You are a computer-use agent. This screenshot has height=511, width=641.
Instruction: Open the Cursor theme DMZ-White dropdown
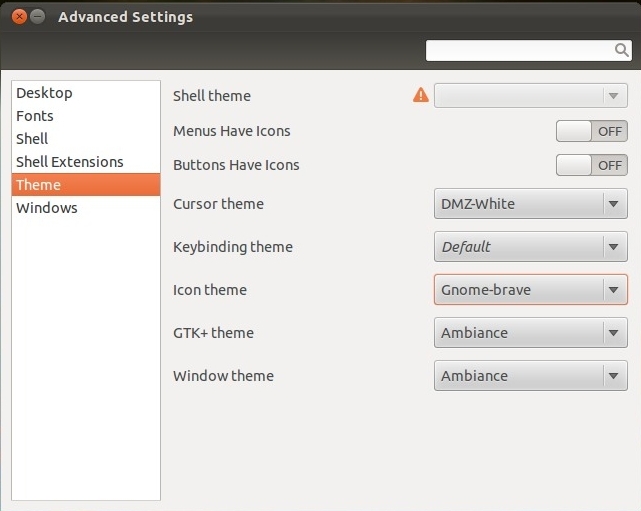point(531,204)
